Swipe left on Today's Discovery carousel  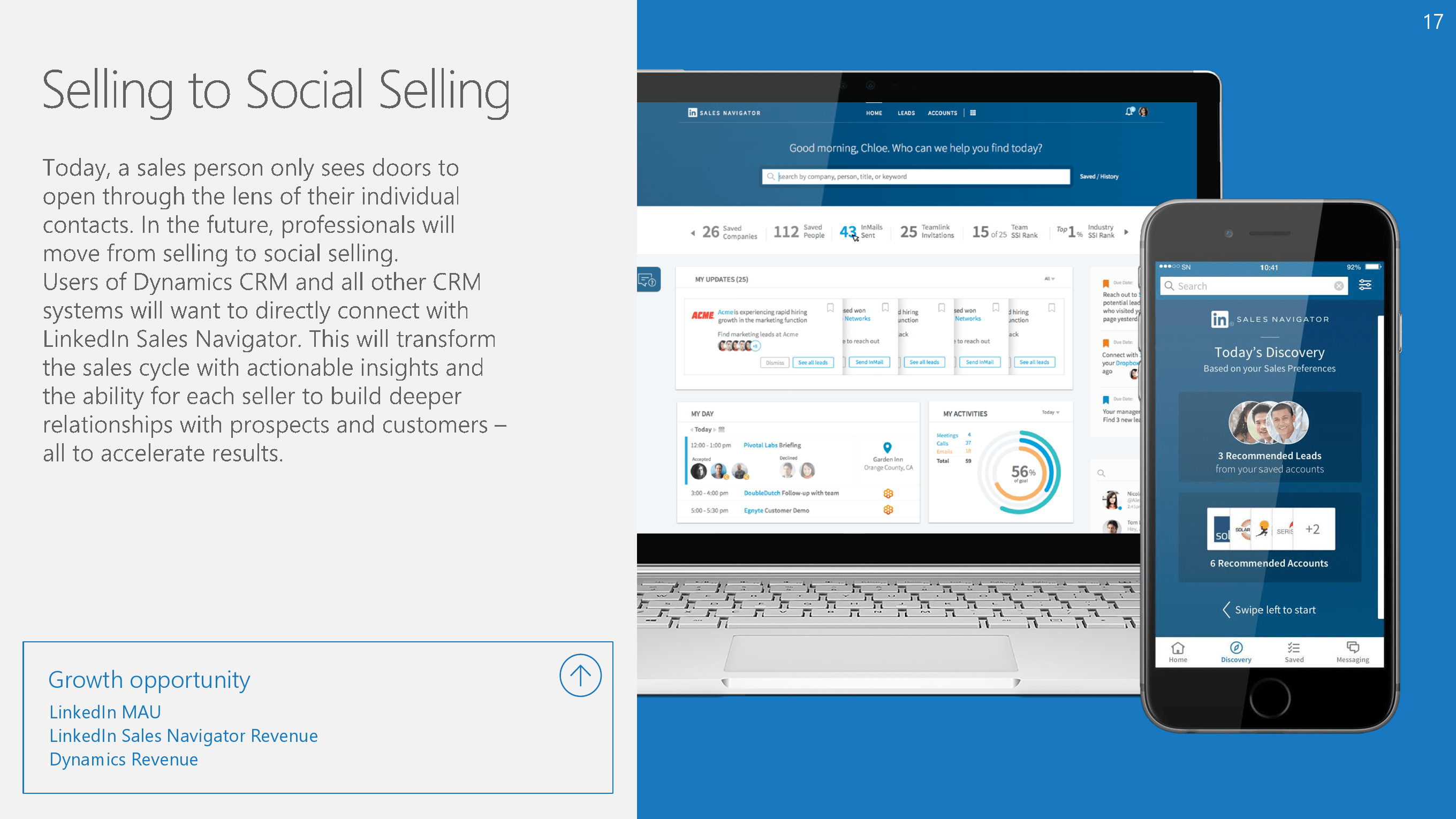point(1270,610)
